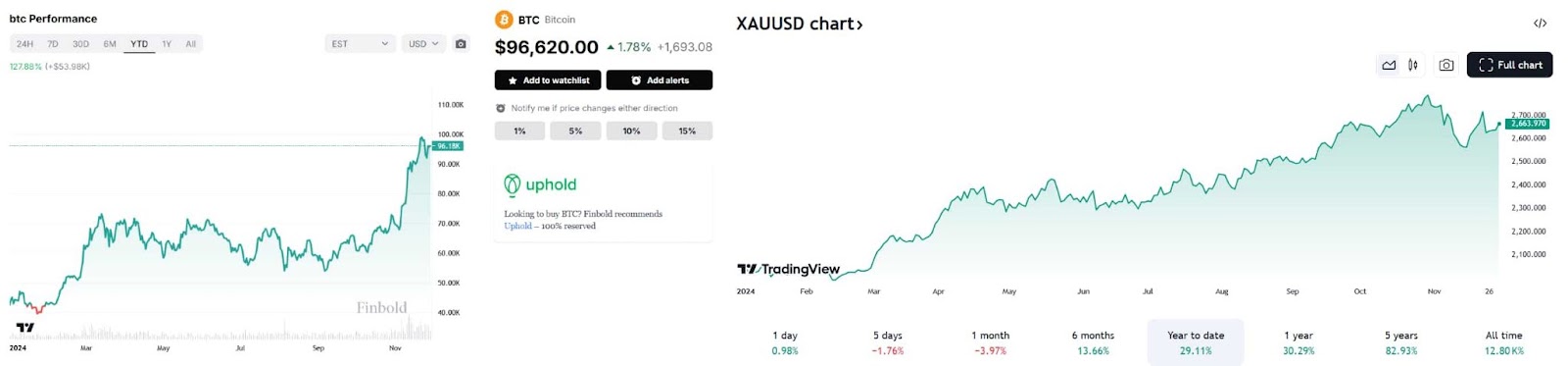
Task: Follow the Uphold hyperlink text
Action: 517,226
